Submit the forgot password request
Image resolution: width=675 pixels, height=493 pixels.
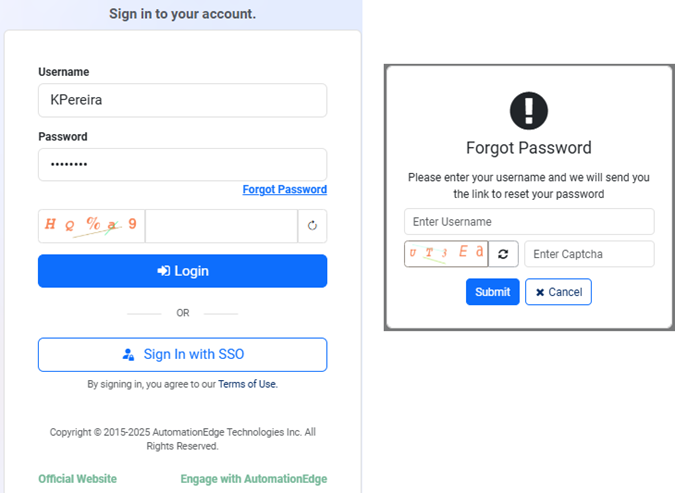click(x=492, y=292)
